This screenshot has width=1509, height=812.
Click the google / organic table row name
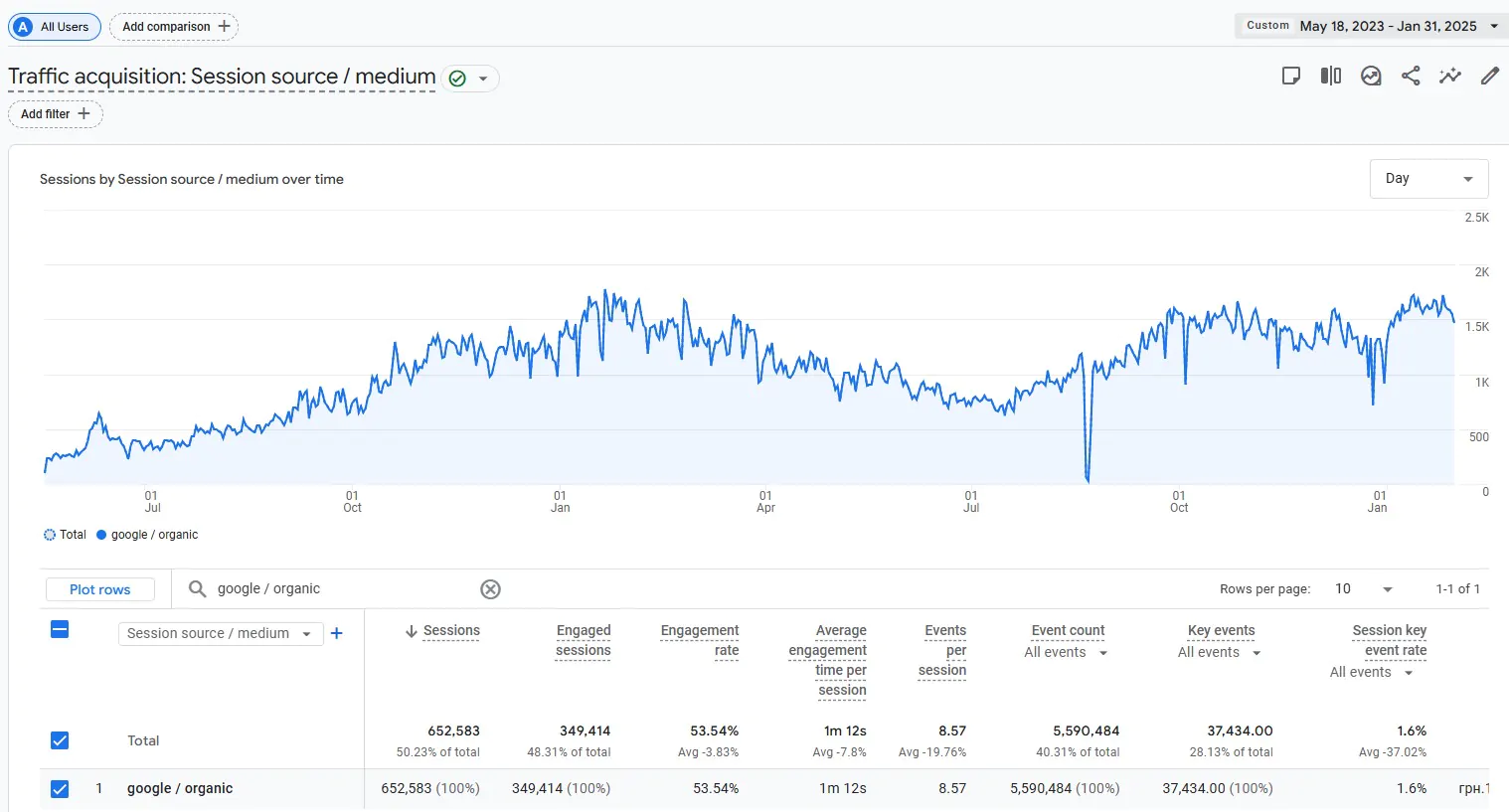[180, 789]
